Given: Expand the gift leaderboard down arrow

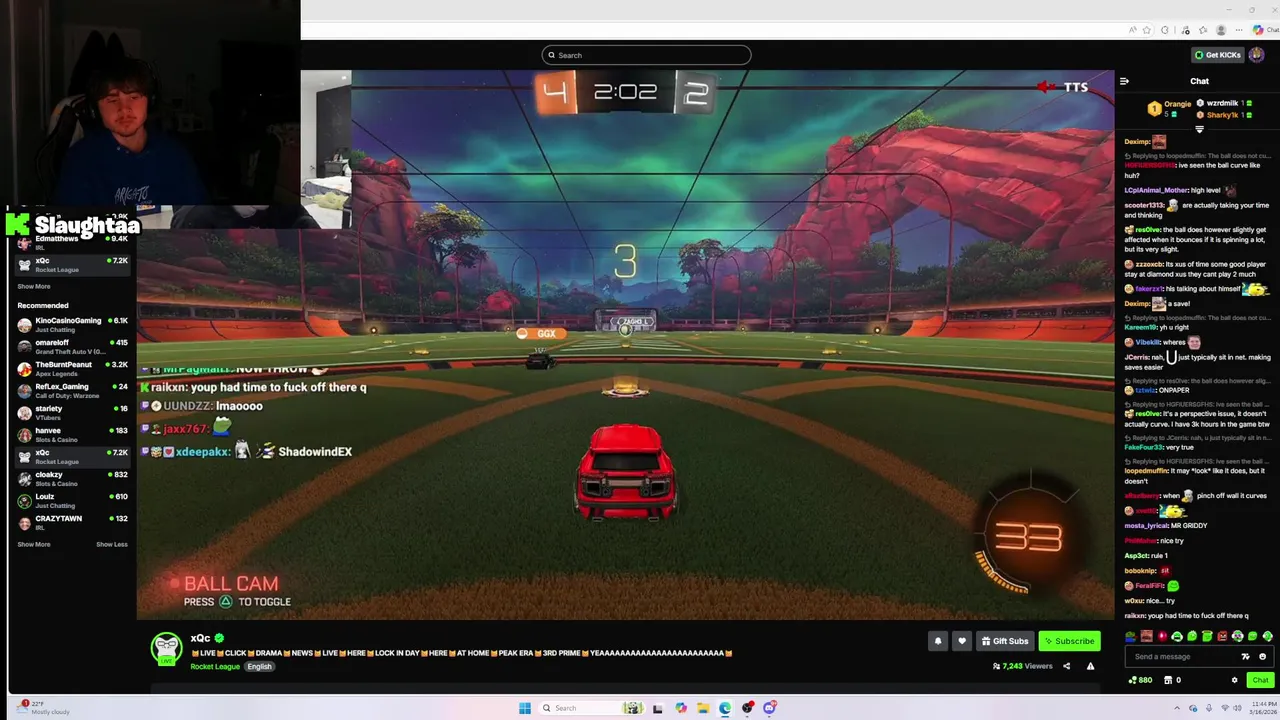Looking at the screenshot, I should (x=1199, y=129).
